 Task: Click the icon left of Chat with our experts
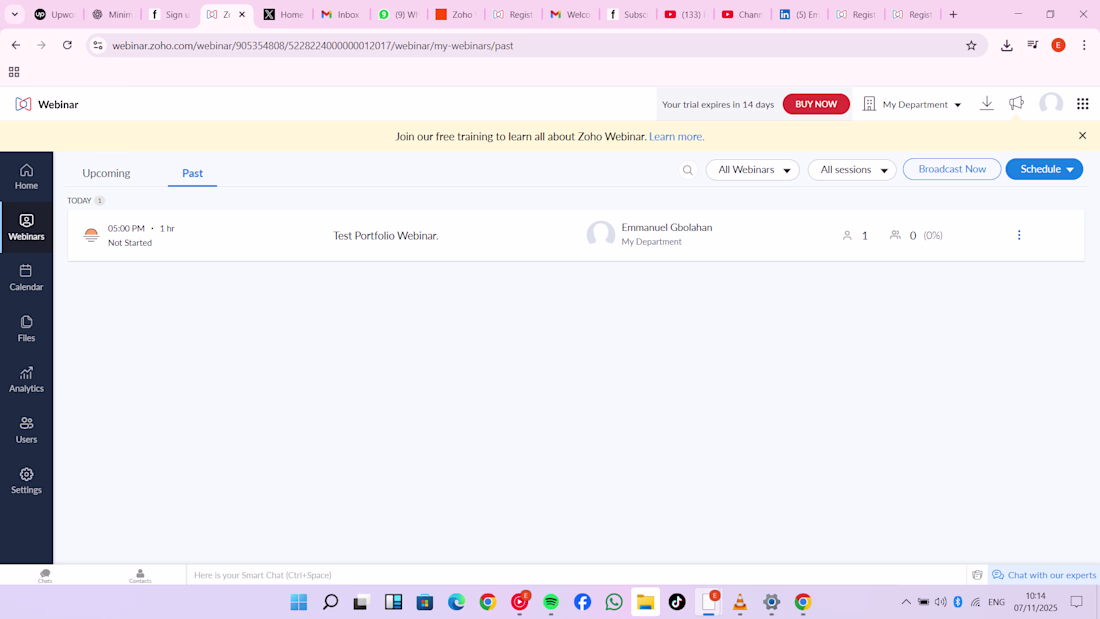point(977,575)
